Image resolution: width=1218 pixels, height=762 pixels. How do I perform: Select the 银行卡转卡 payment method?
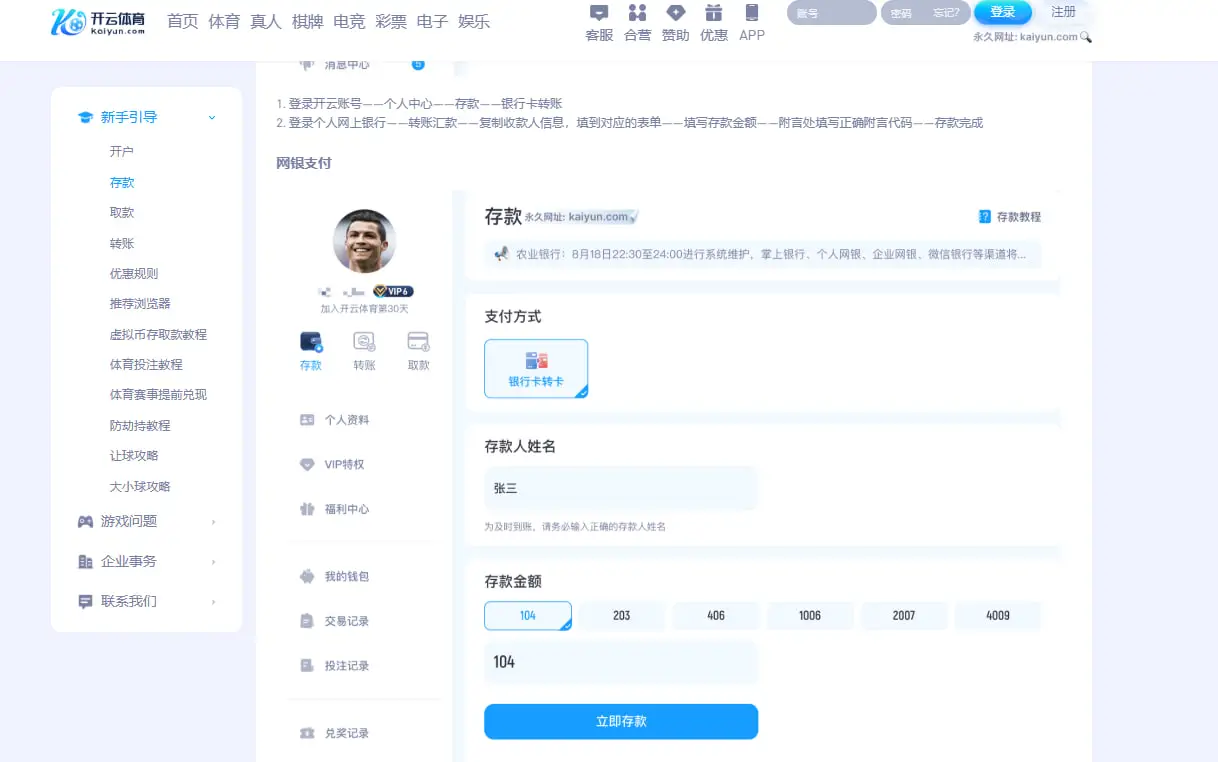click(x=535, y=368)
